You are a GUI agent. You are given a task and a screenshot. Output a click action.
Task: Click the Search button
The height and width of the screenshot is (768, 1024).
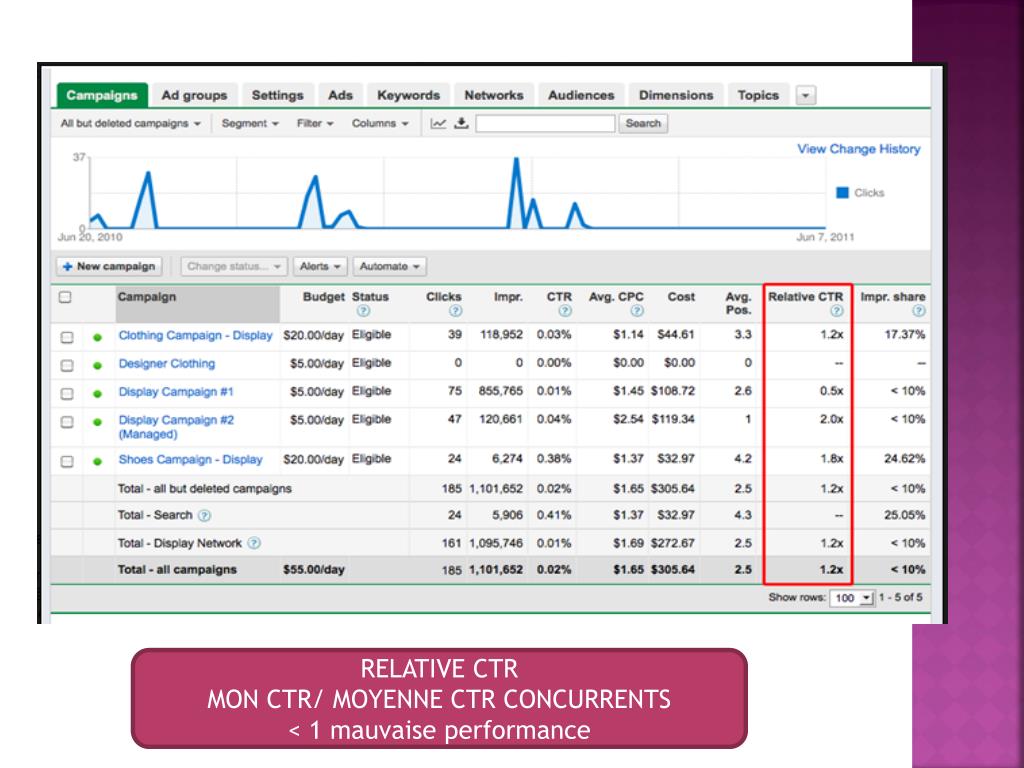[x=643, y=123]
